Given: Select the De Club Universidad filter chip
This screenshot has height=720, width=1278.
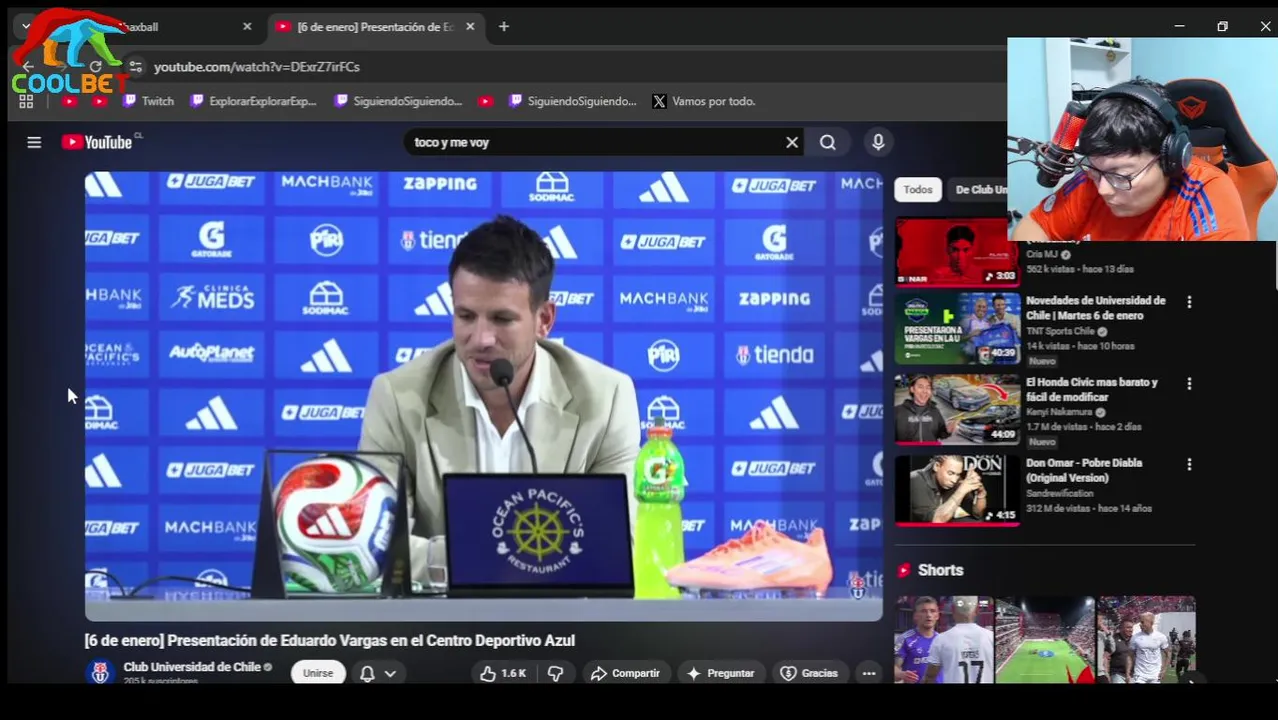Looking at the screenshot, I should [x=980, y=190].
